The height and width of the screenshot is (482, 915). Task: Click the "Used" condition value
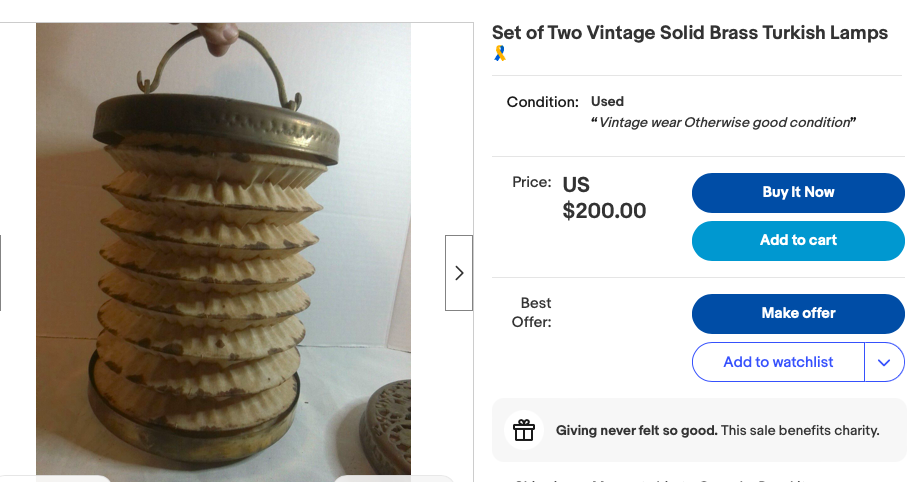tap(607, 101)
